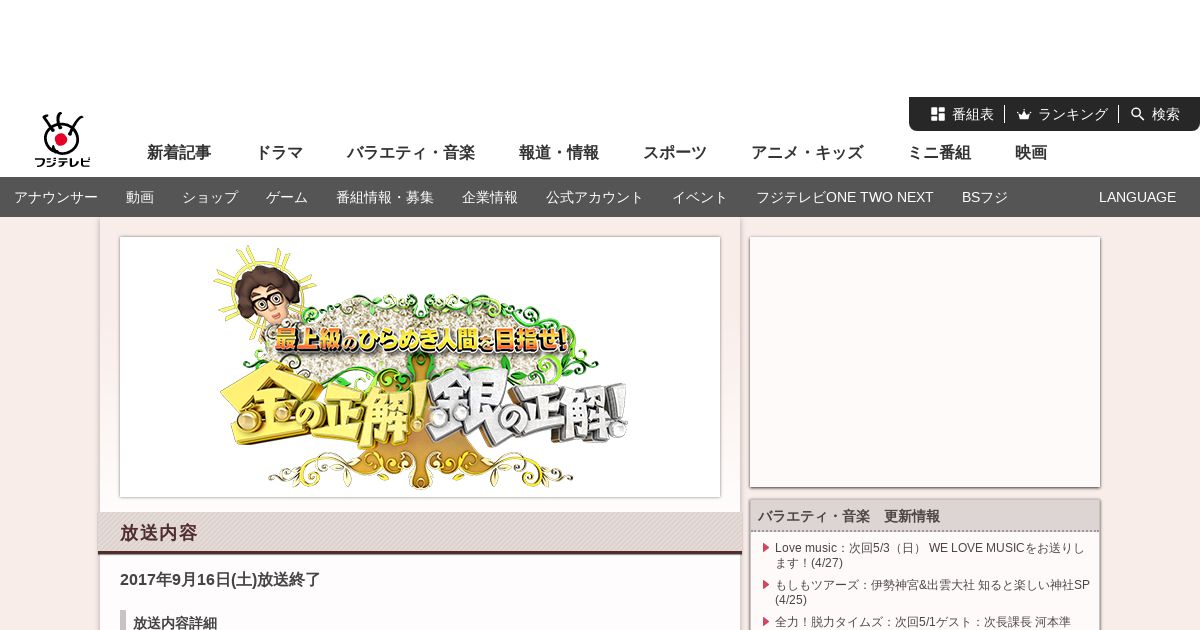Viewport: 1200px width, 630px height.
Task: Click the 番組表 grid icon
Action: click(938, 114)
